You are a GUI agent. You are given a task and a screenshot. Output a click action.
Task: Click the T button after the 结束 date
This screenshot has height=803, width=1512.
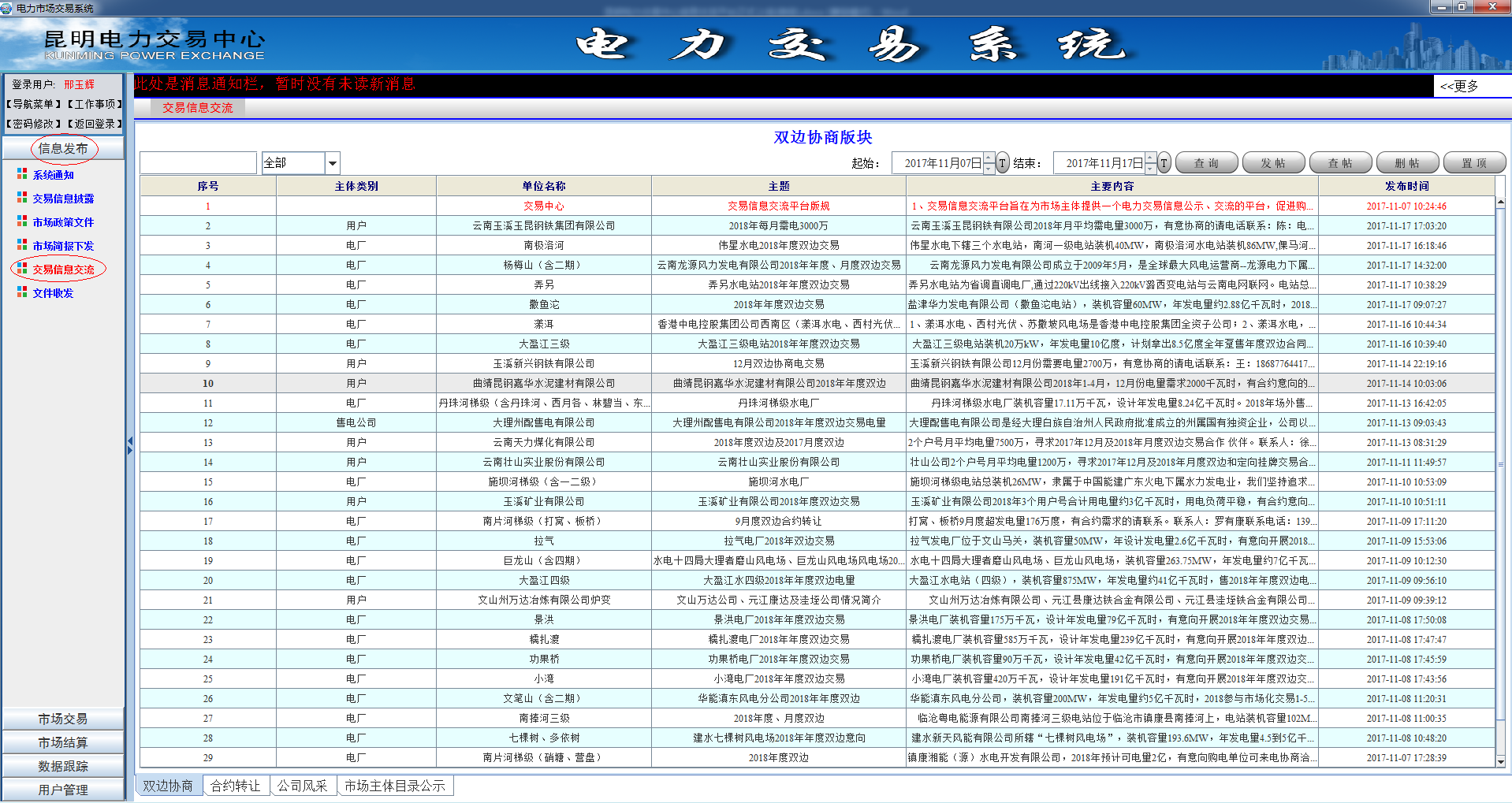tap(1164, 163)
